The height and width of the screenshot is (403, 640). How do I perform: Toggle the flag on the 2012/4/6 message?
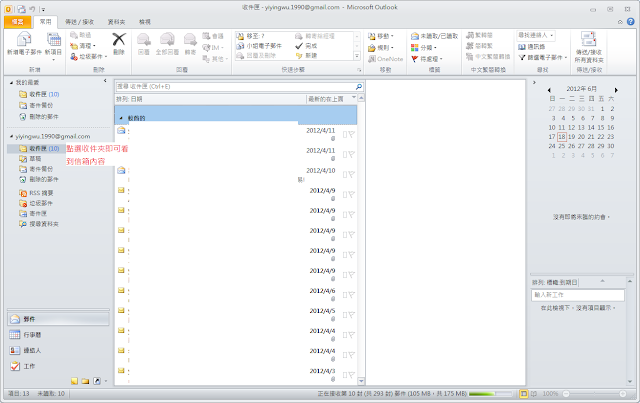click(x=351, y=295)
